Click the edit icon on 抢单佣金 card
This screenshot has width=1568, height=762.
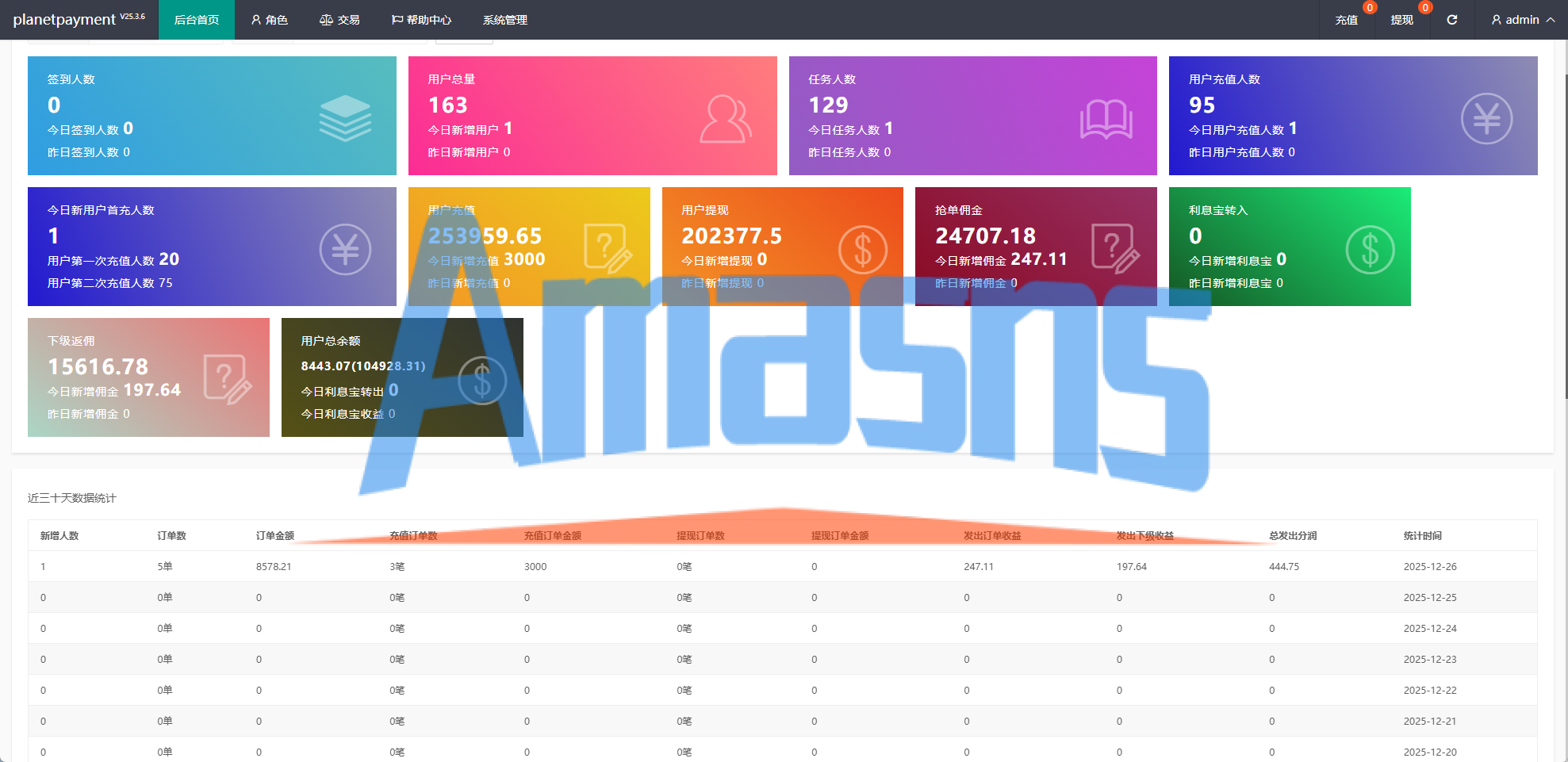(1116, 248)
